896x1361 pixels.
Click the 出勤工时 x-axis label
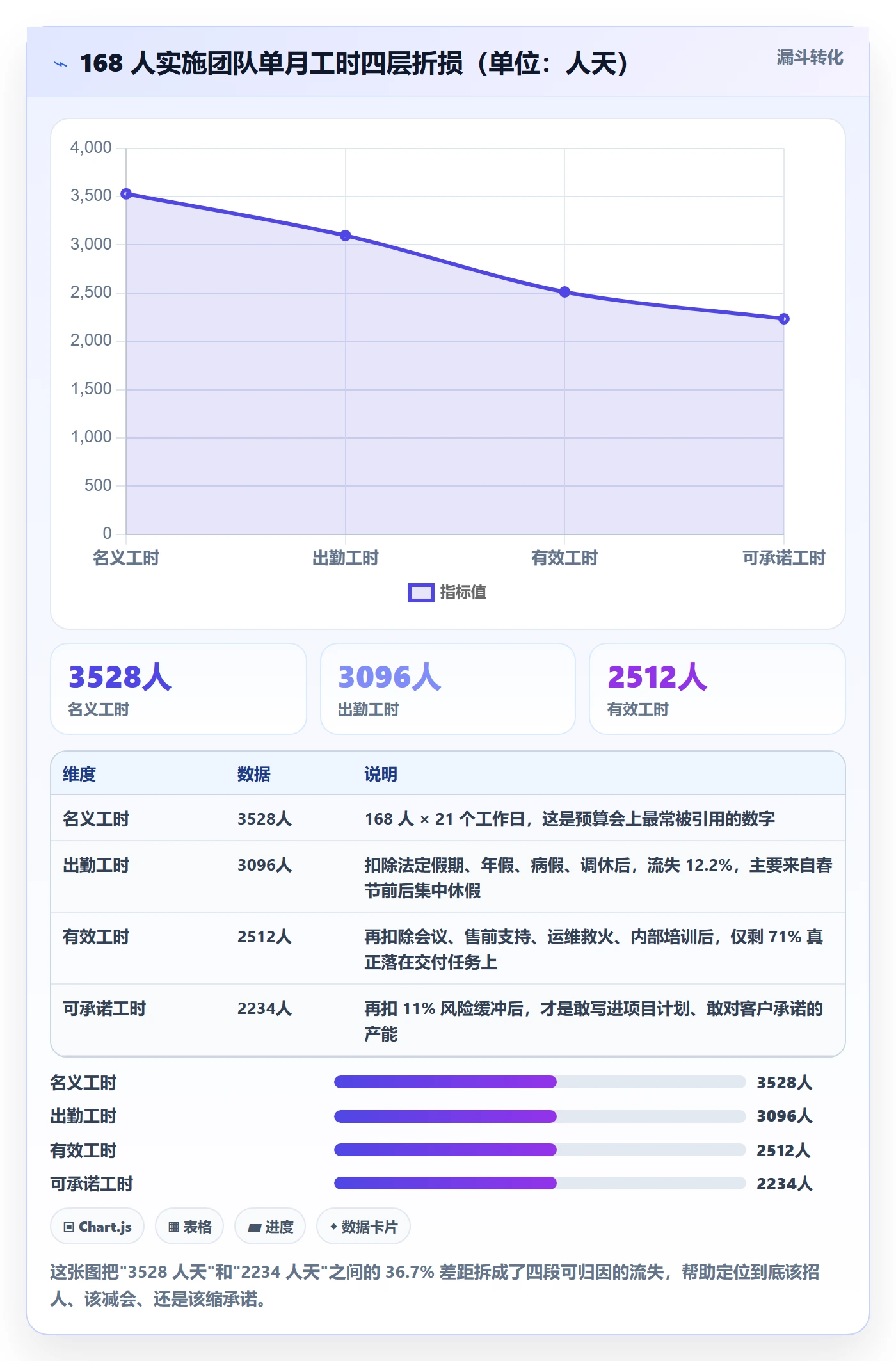pyautogui.click(x=346, y=558)
